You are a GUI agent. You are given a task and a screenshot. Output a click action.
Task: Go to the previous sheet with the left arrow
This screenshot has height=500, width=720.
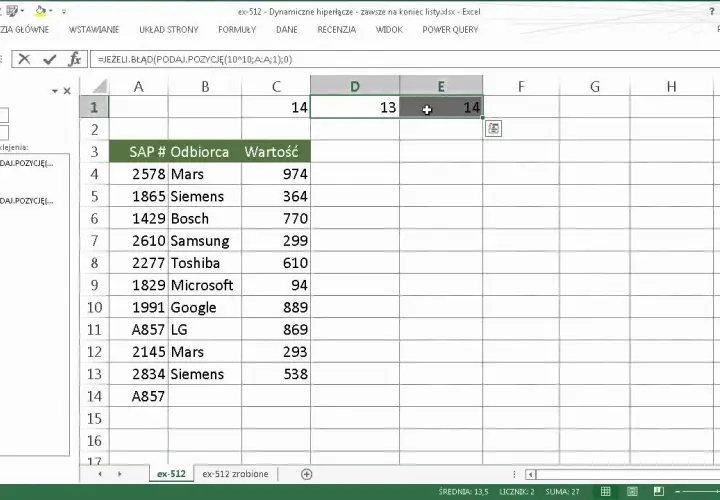point(100,474)
